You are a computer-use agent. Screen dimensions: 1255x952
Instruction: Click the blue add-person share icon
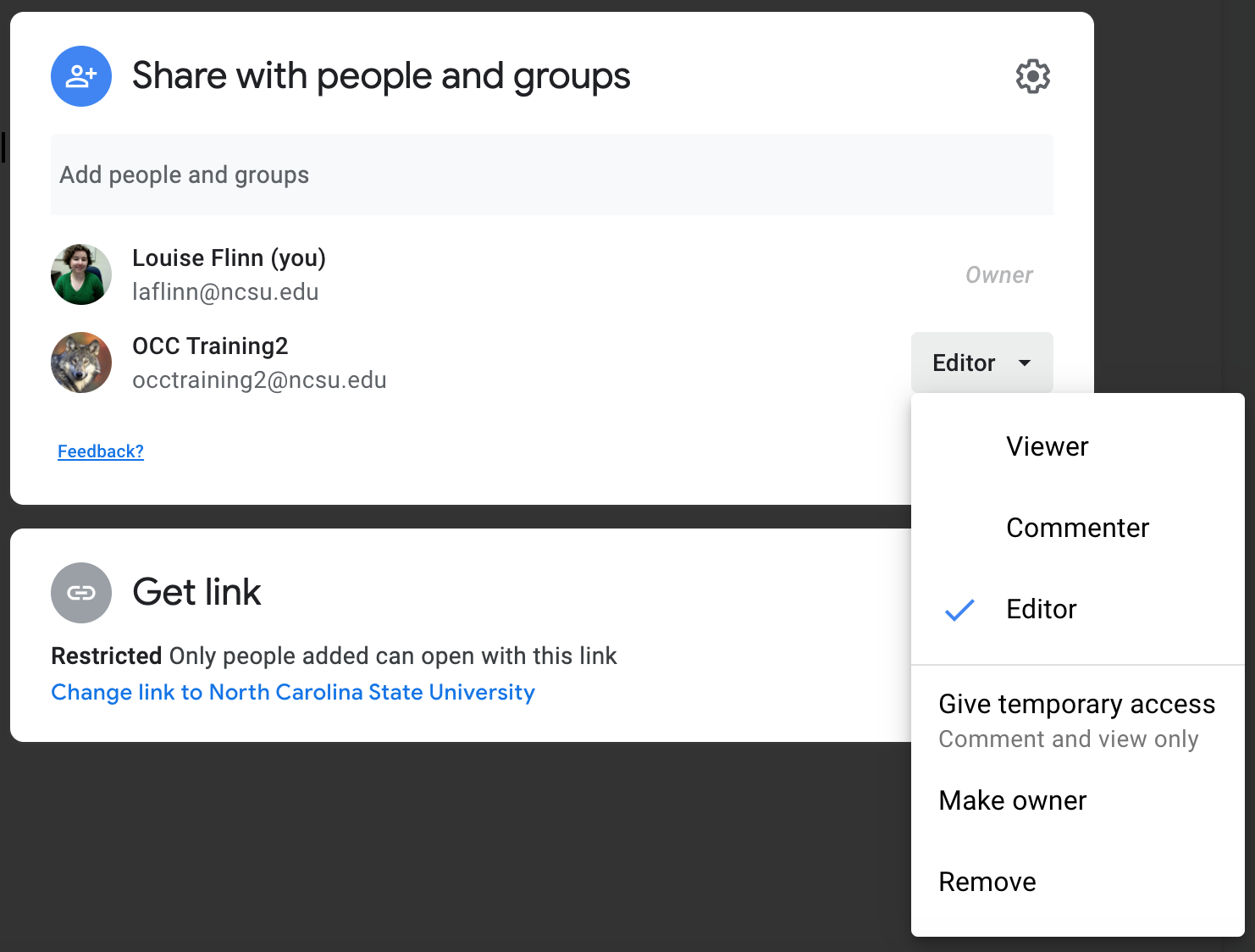pyautogui.click(x=81, y=76)
